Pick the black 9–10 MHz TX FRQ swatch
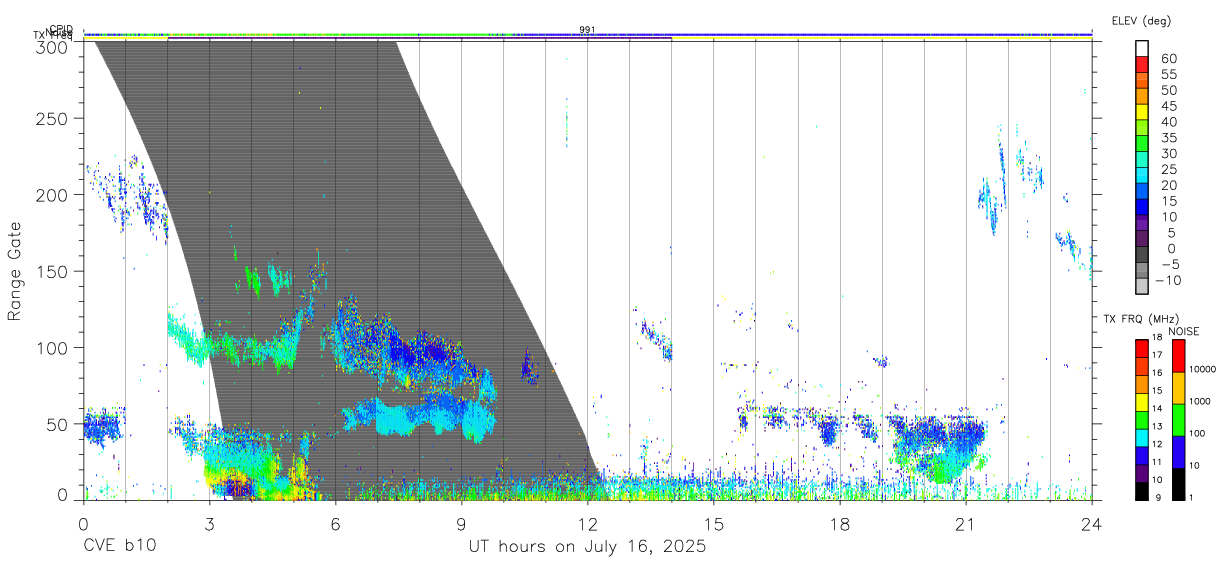1228x567 pixels. pyautogui.click(x=1142, y=491)
